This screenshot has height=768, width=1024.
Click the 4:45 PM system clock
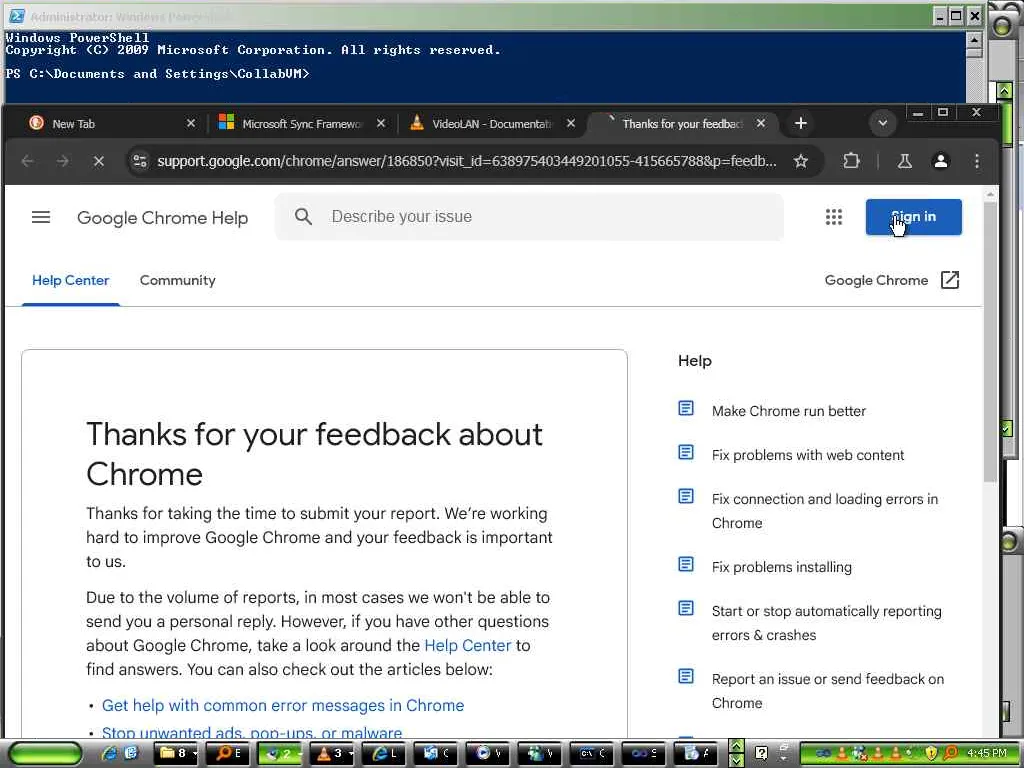[x=987, y=754]
